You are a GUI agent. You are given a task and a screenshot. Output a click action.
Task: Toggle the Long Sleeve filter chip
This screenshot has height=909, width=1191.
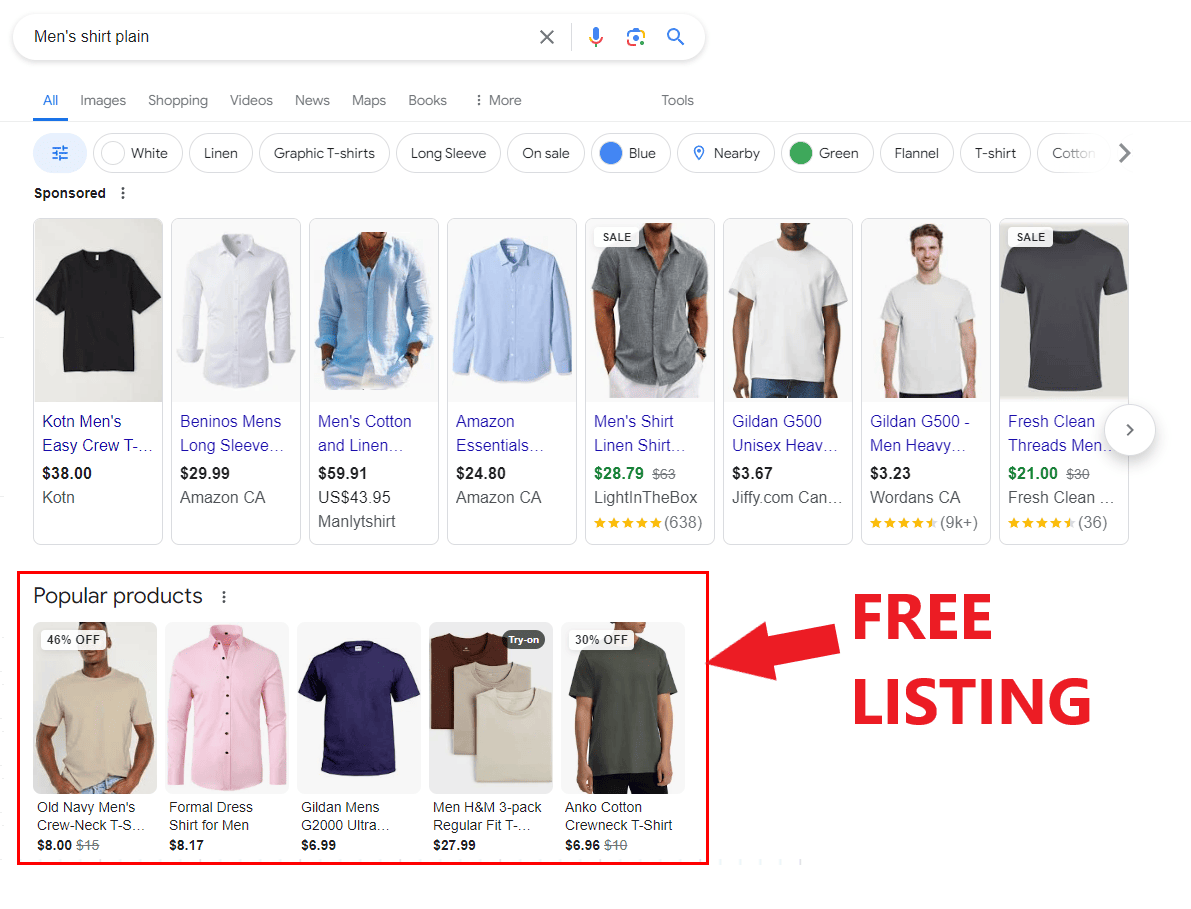click(x=448, y=153)
